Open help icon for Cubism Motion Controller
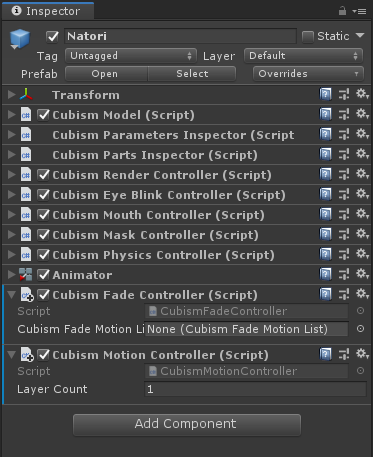Viewport: 373px width, 457px height. click(x=325, y=354)
